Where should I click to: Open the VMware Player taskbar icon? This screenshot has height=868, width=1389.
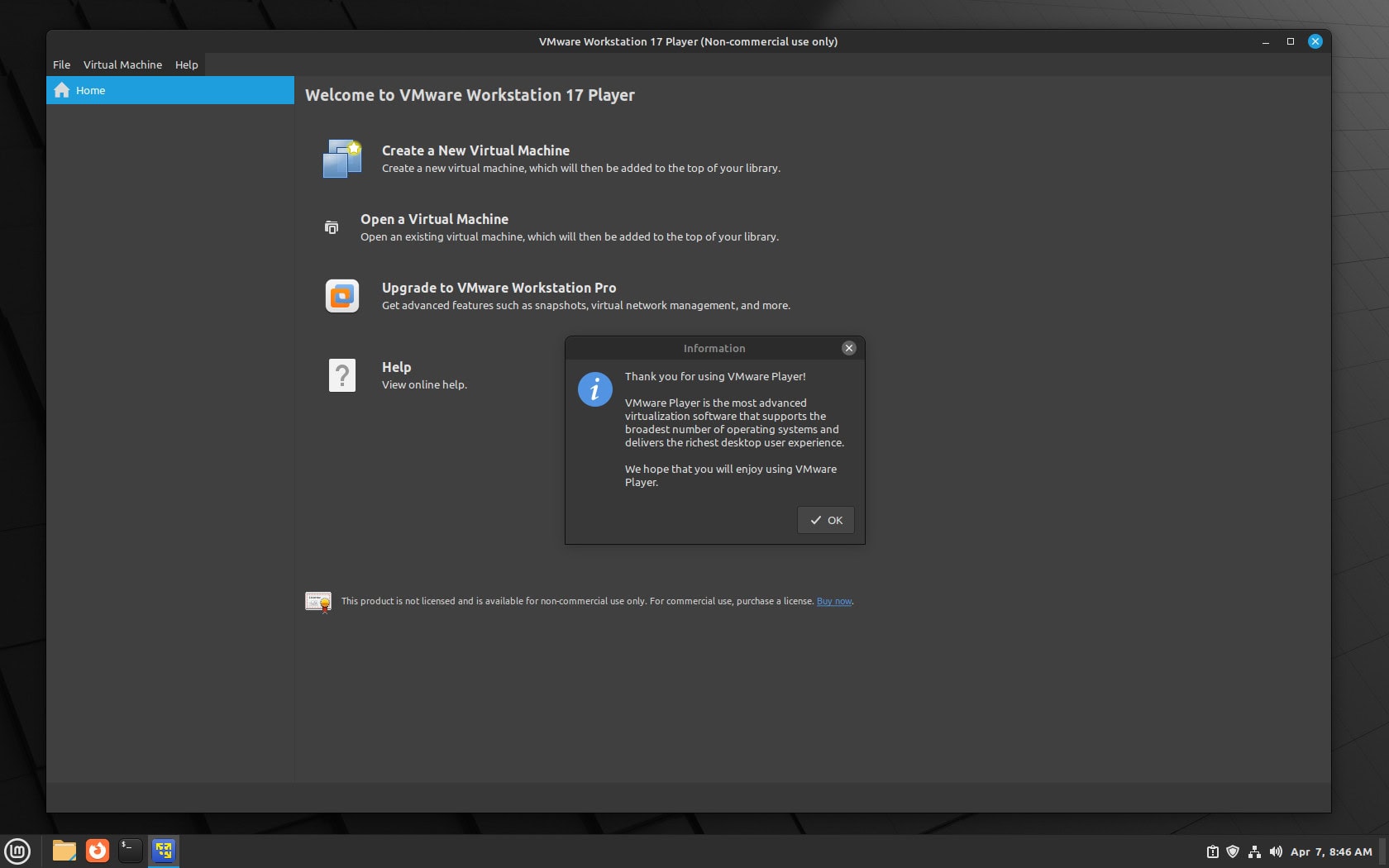tap(163, 851)
